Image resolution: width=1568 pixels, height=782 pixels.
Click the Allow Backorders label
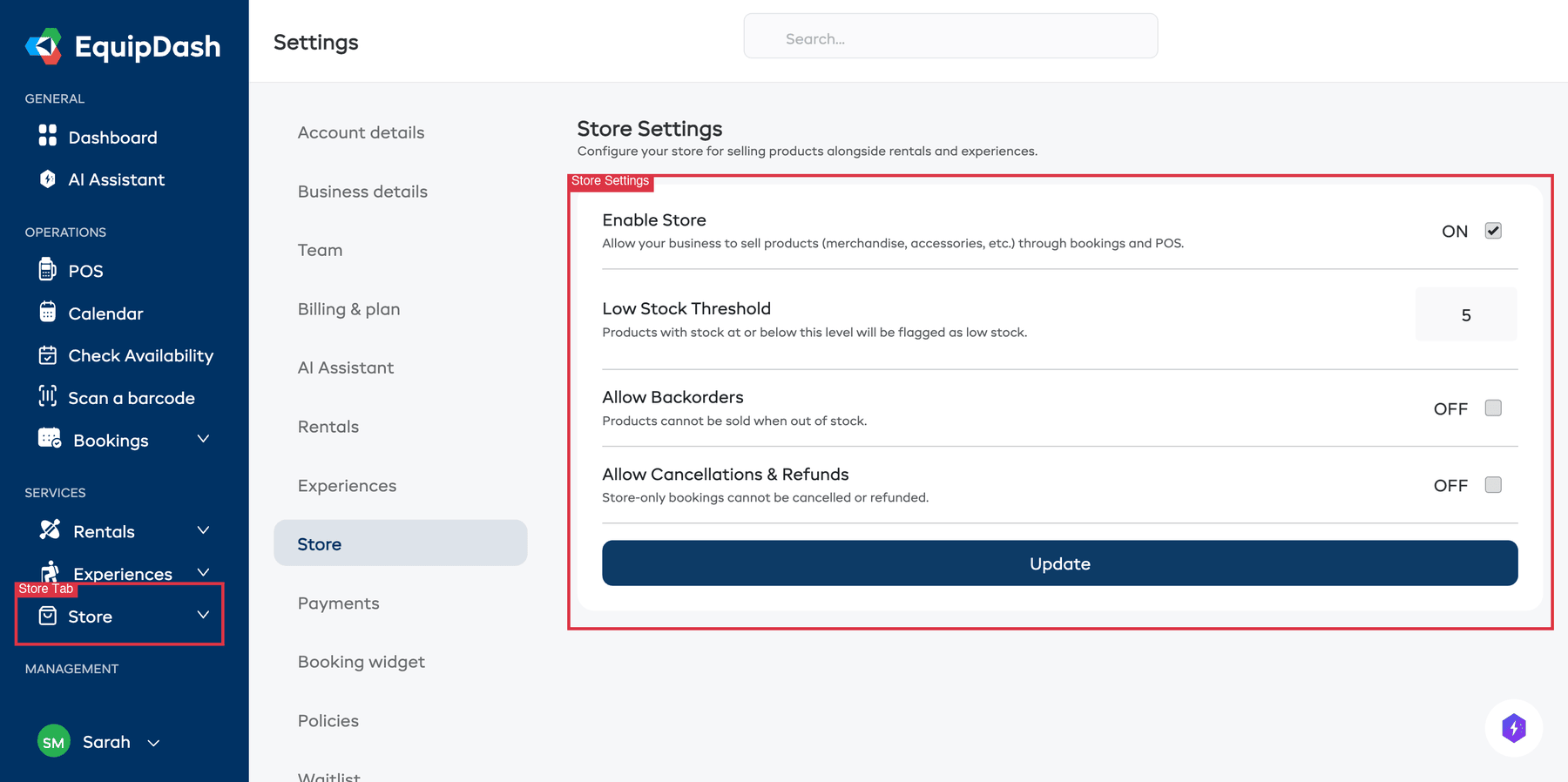tap(673, 397)
